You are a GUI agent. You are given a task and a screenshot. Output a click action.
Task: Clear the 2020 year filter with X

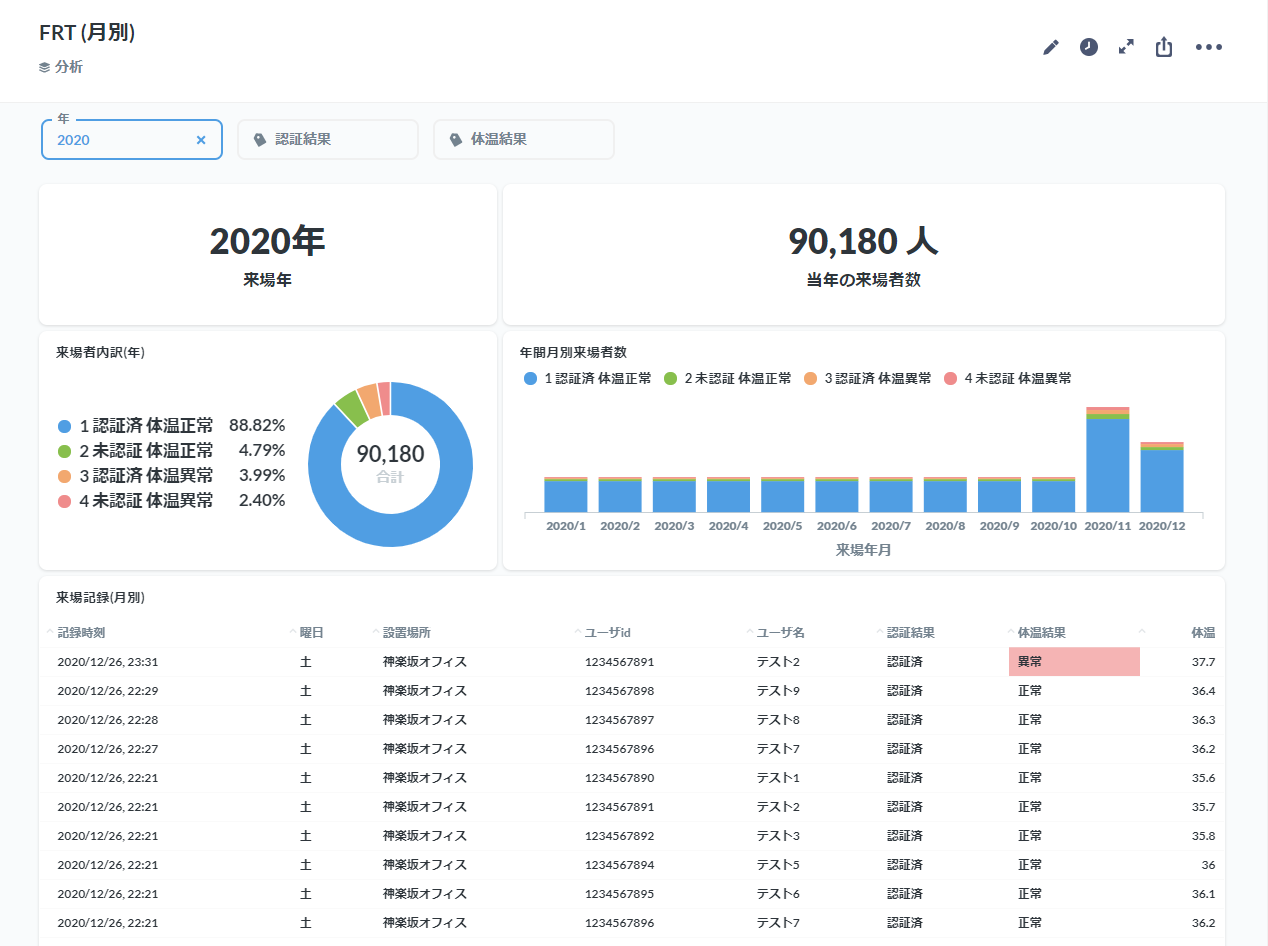(x=201, y=140)
